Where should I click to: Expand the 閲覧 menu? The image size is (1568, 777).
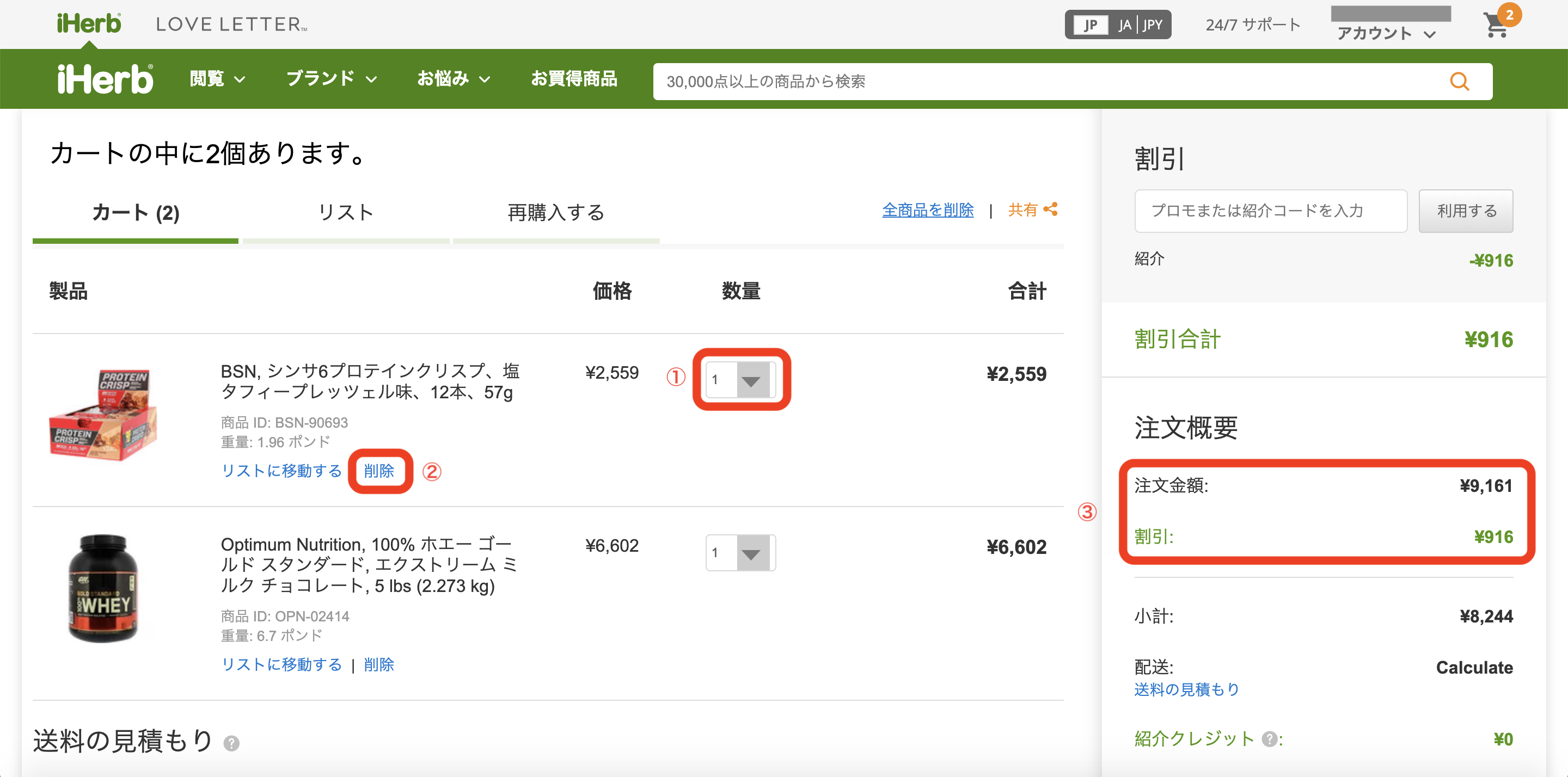(217, 79)
